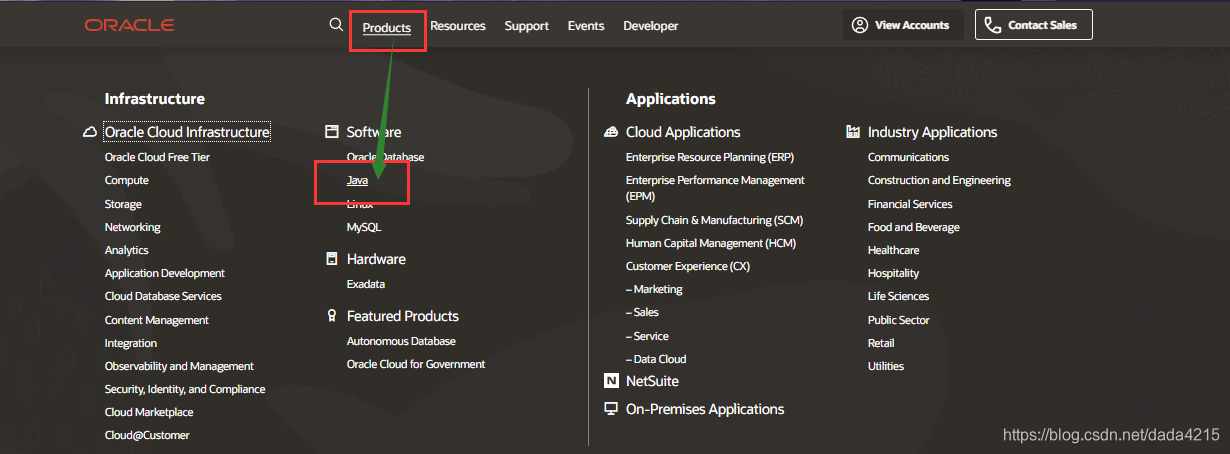
Task: Click the Contact Sales button
Action: [1034, 25]
